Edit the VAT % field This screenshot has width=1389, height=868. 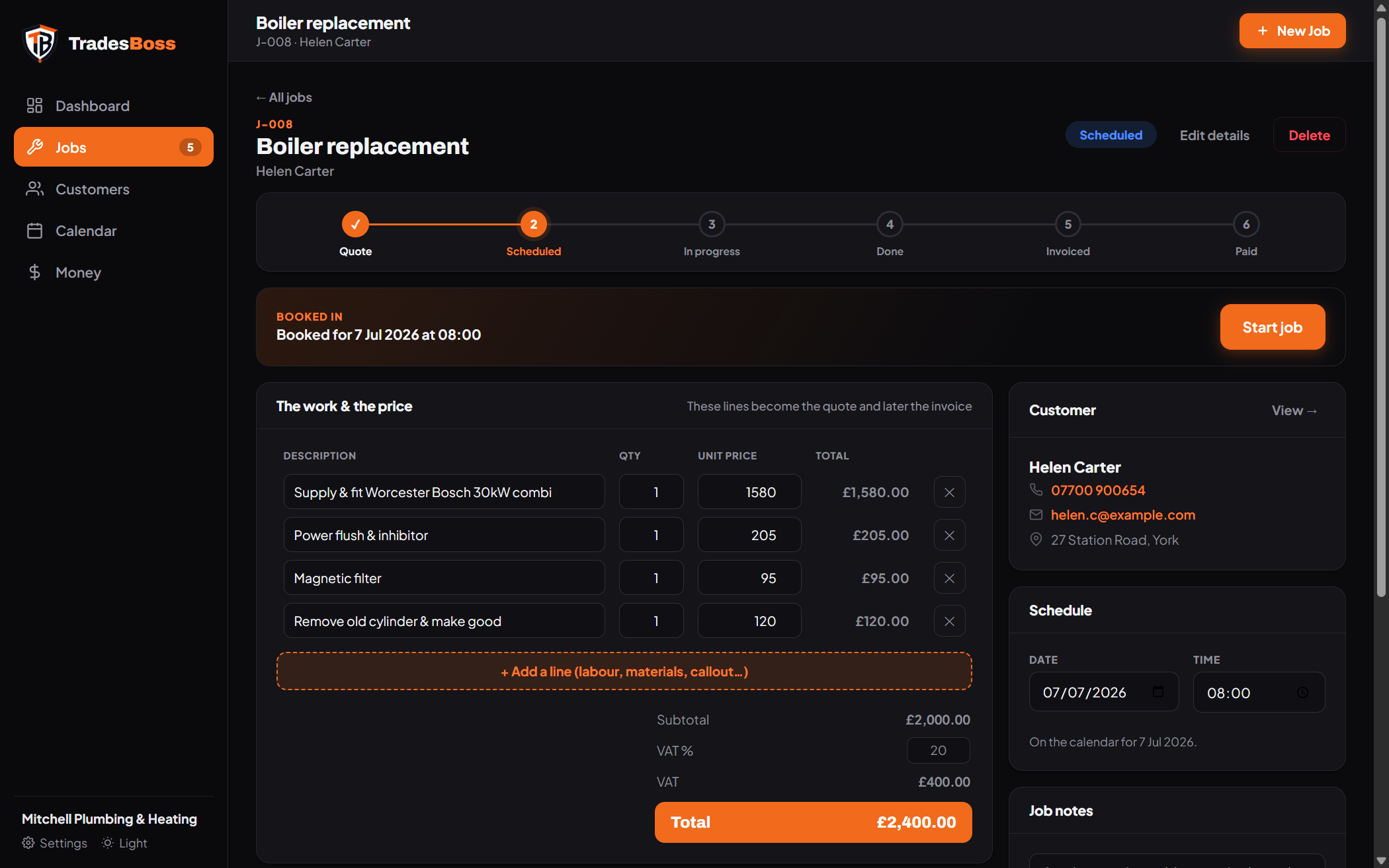(x=938, y=750)
